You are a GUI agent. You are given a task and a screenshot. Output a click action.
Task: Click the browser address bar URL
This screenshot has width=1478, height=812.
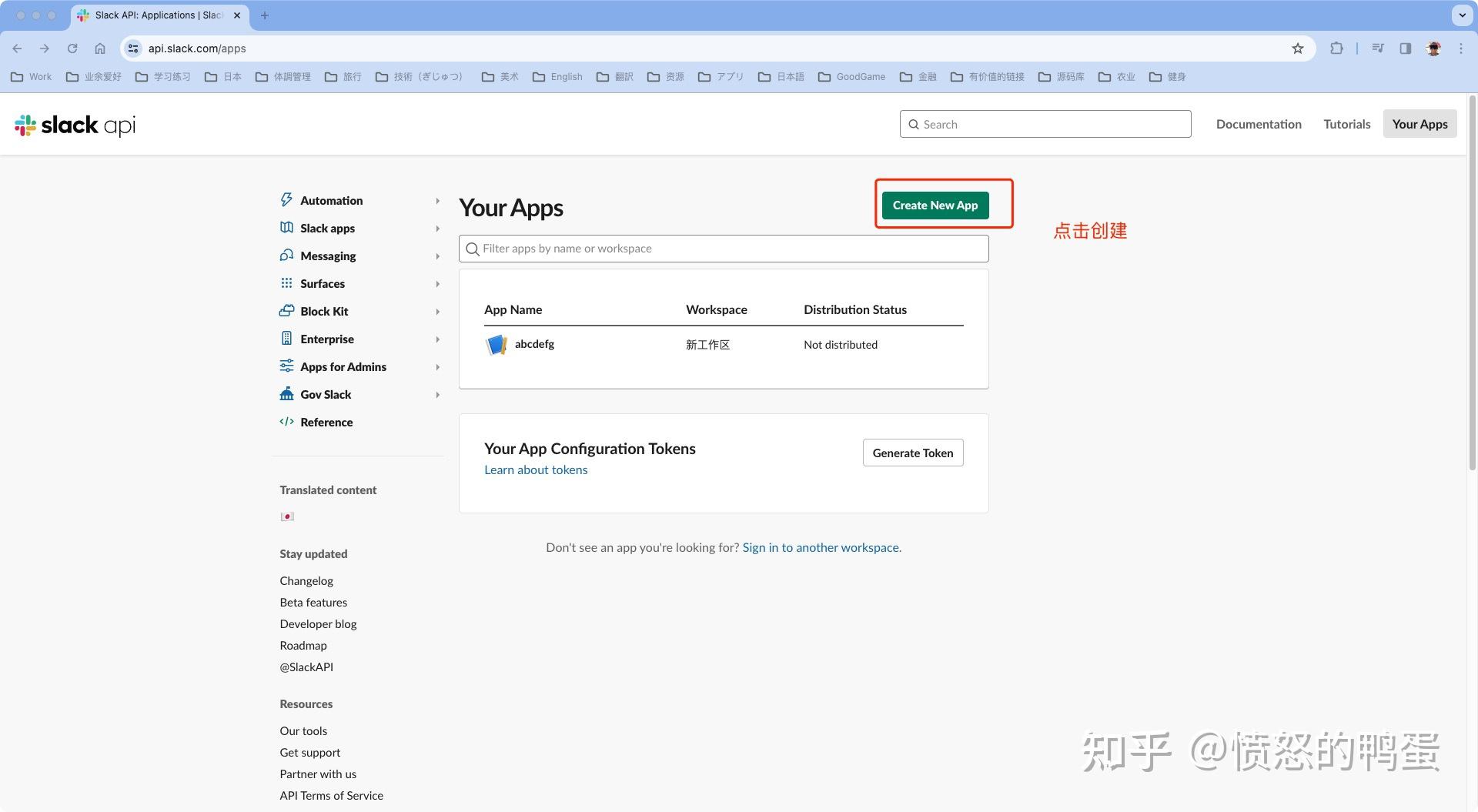(197, 48)
